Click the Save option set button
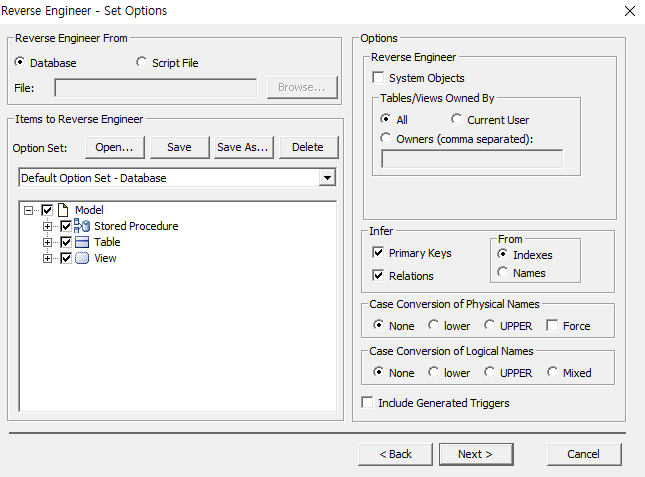Screen dimensions: 645x477 point(179,147)
